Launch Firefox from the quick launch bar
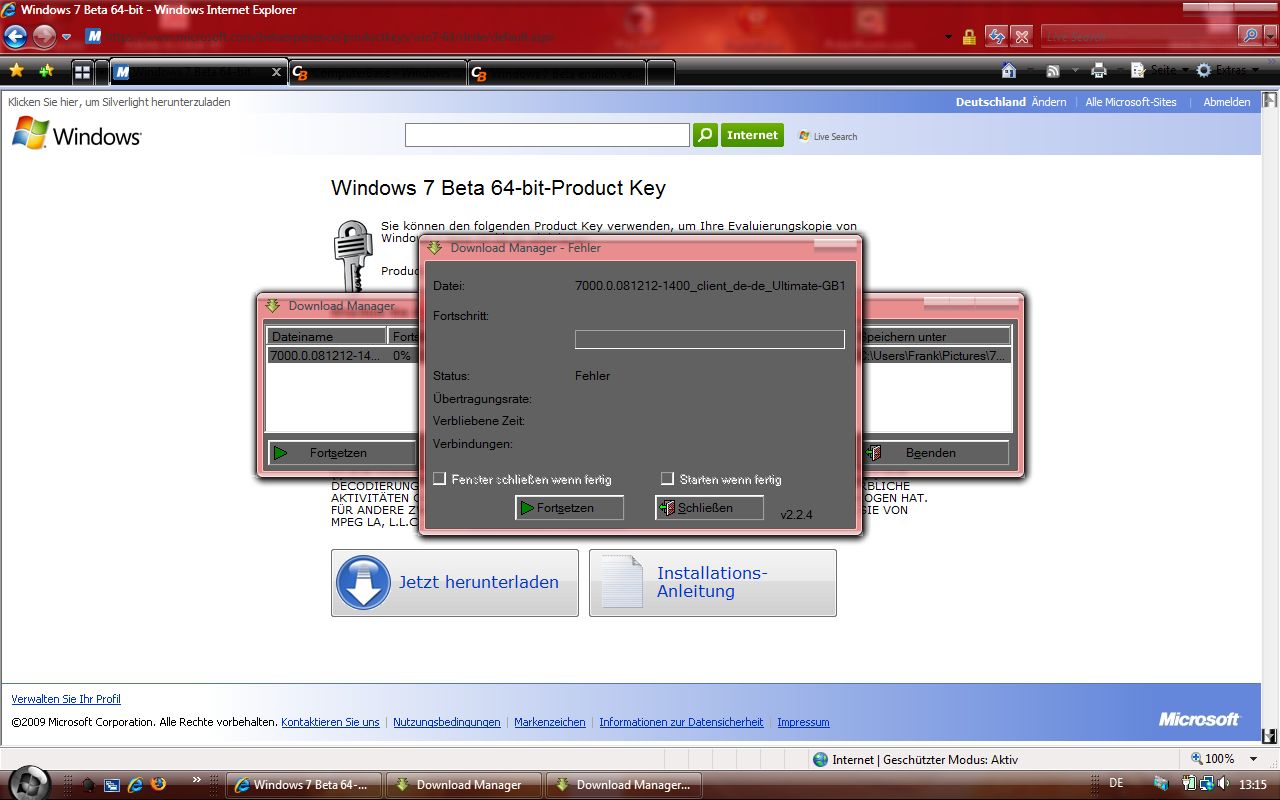The image size is (1280, 800). (x=157, y=785)
